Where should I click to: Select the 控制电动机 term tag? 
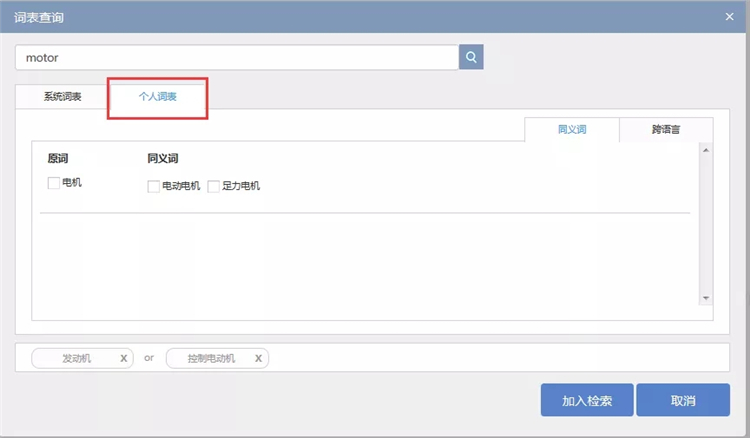pos(211,358)
